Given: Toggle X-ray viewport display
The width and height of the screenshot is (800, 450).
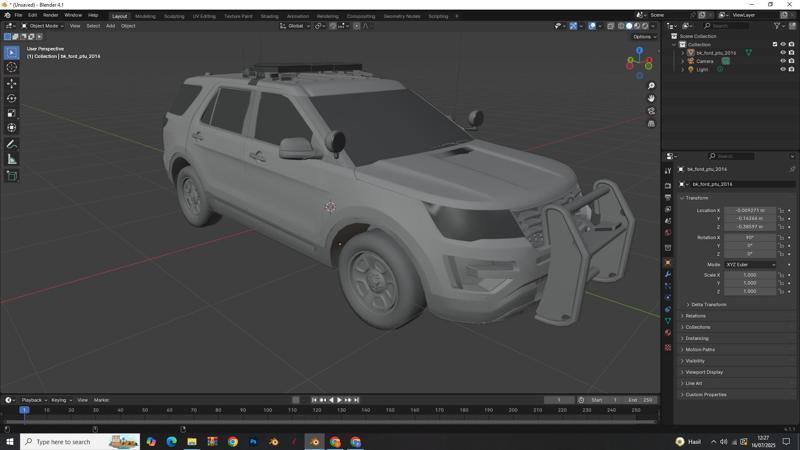Looking at the screenshot, I should 611,26.
